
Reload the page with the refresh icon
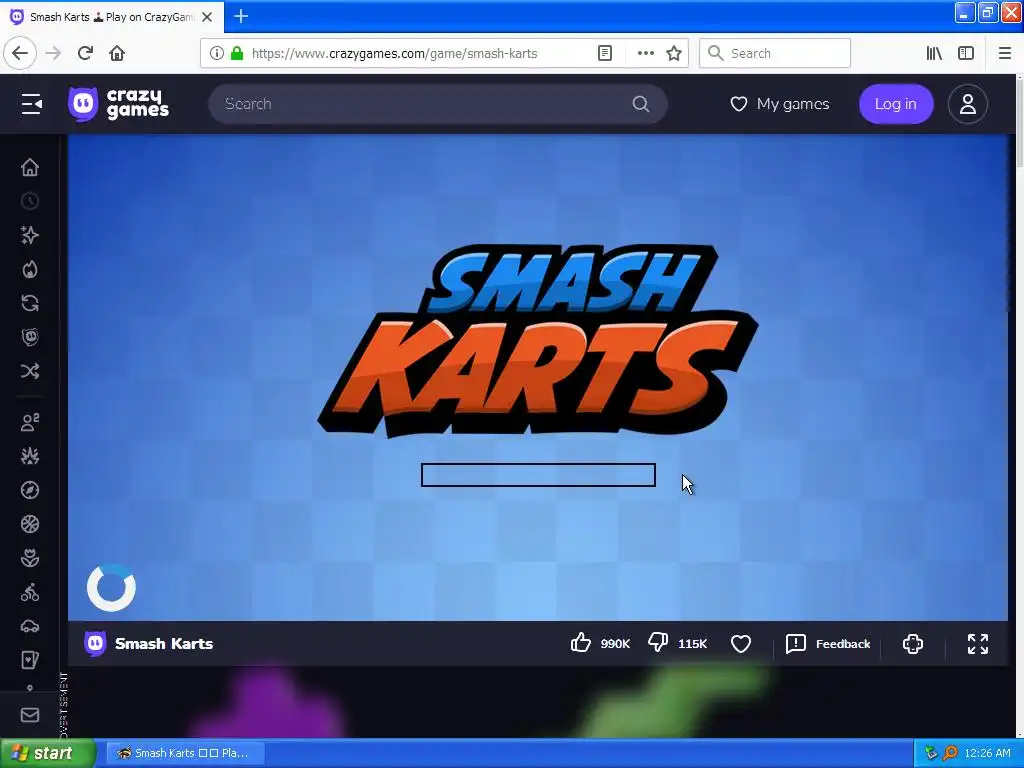point(86,53)
